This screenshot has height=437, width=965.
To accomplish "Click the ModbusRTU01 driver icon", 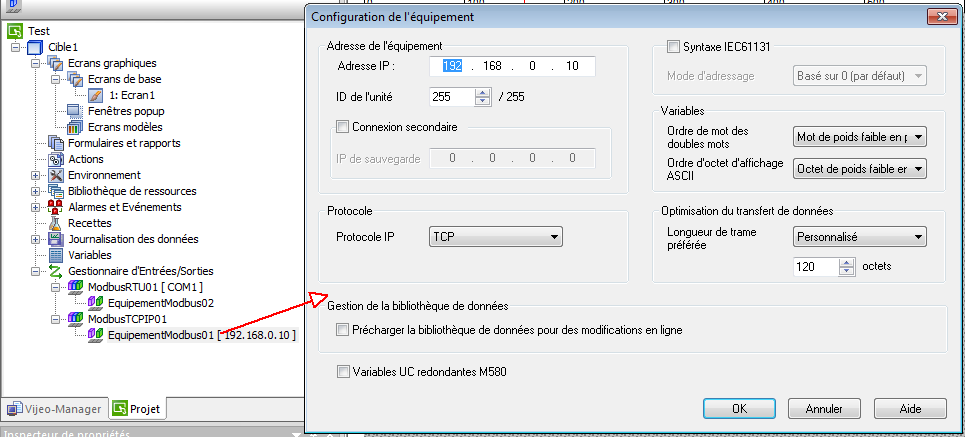I will (76, 287).
